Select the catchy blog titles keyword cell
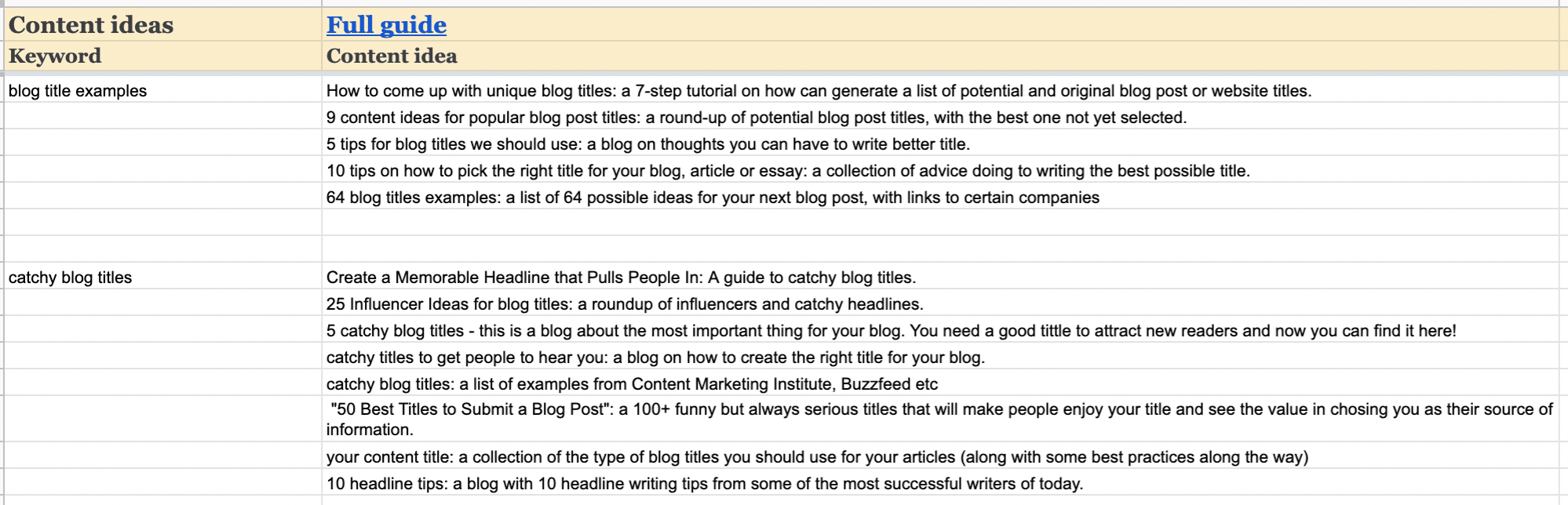This screenshot has width=1568, height=505. coord(162,277)
